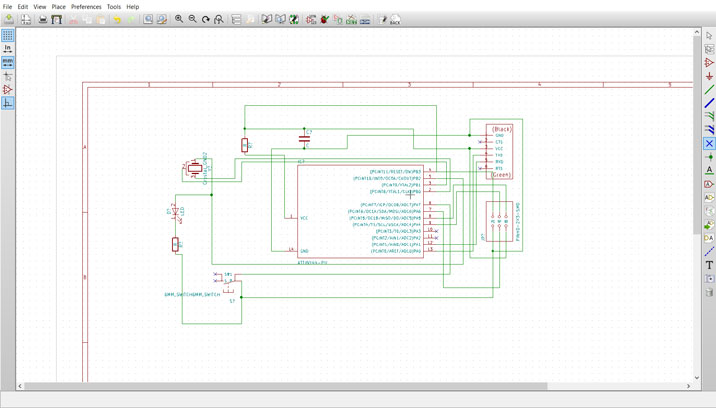Select the Place no-connect flag X tool

pyautogui.click(x=709, y=143)
